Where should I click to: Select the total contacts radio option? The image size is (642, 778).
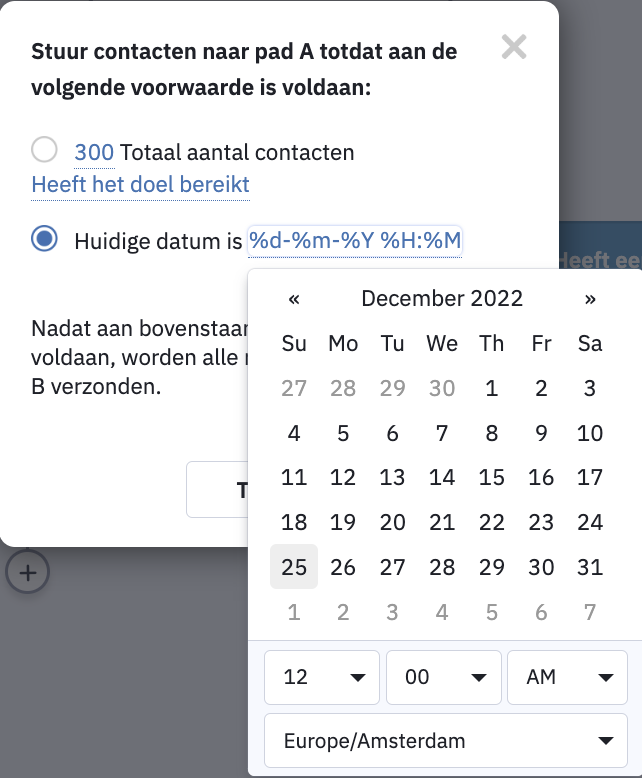(x=44, y=149)
